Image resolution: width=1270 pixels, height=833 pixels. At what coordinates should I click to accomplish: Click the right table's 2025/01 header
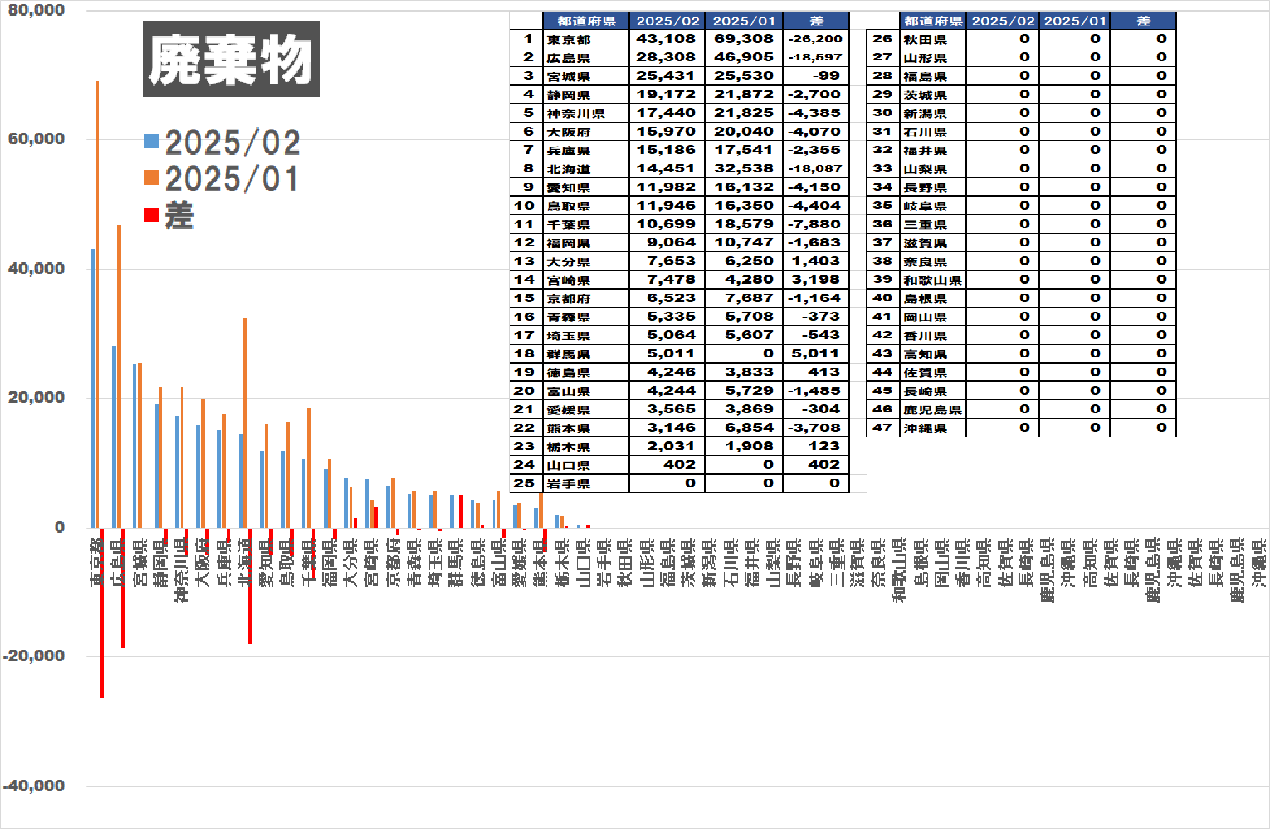(x=1075, y=20)
